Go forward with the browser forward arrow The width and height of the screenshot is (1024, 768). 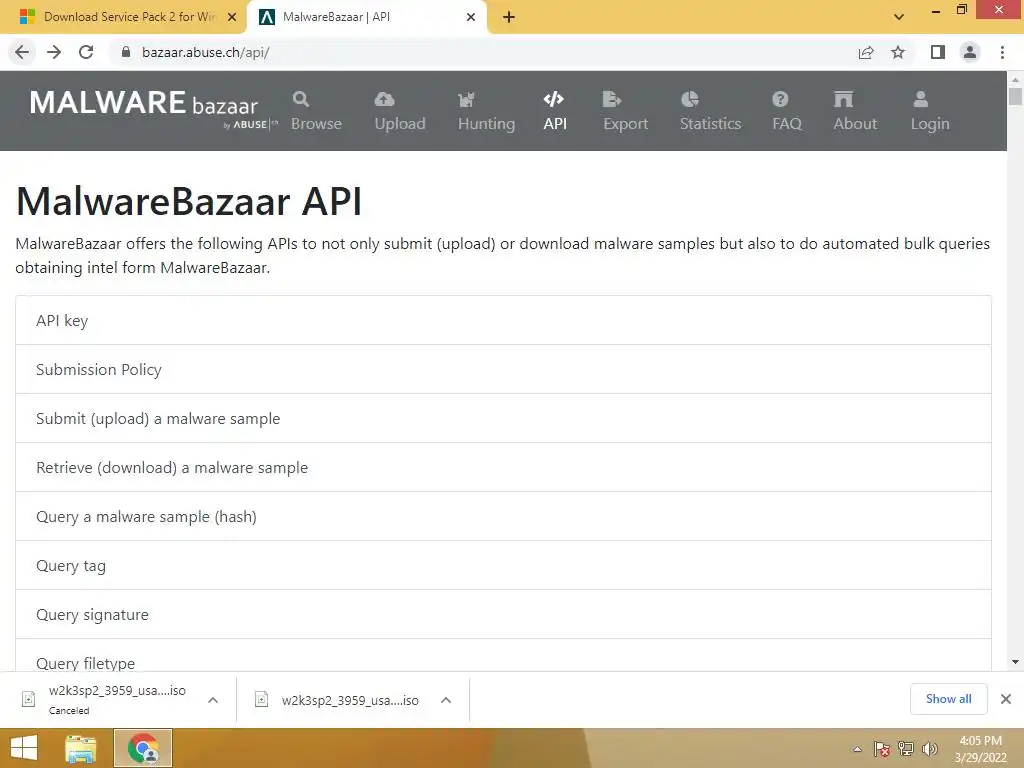[54, 52]
